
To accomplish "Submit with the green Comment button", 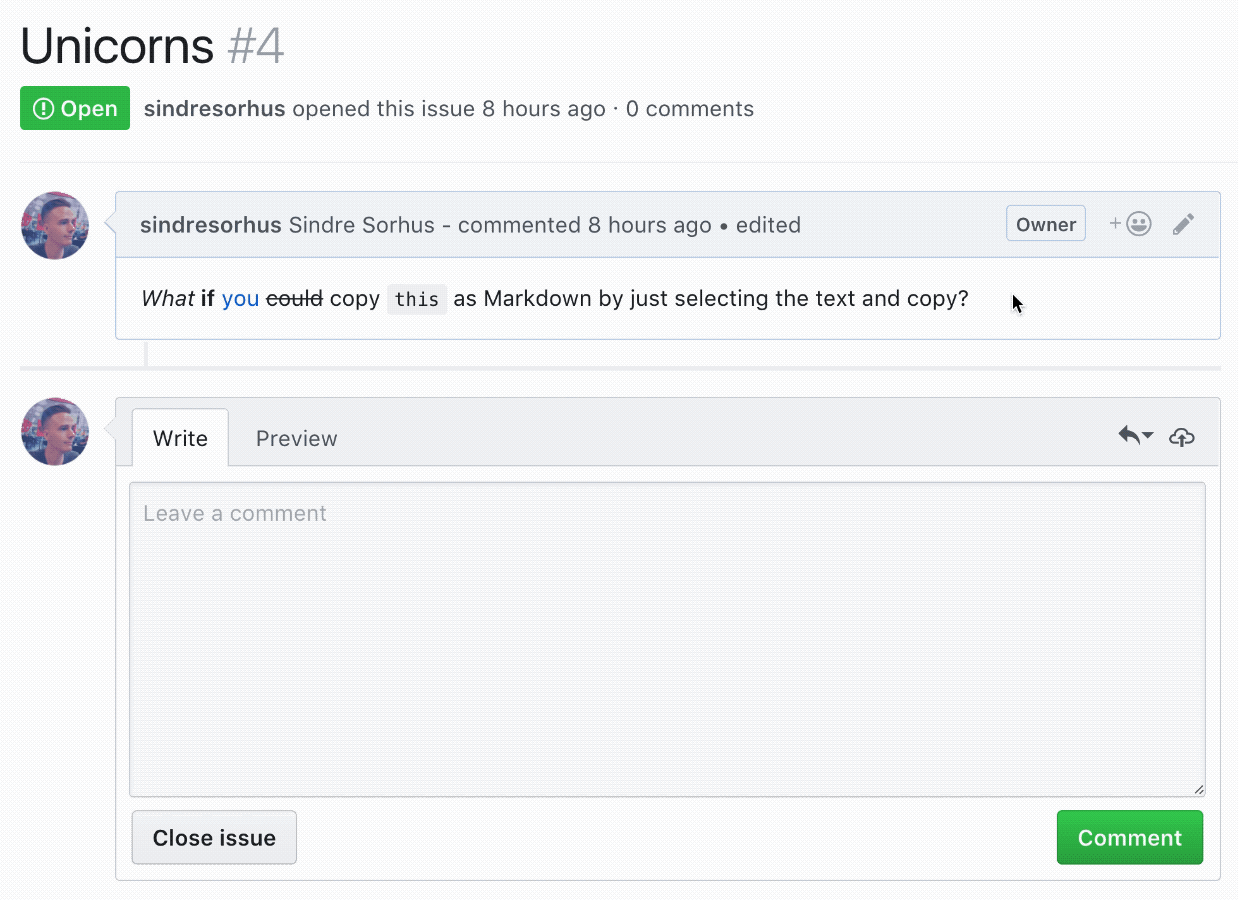I will point(1129,838).
